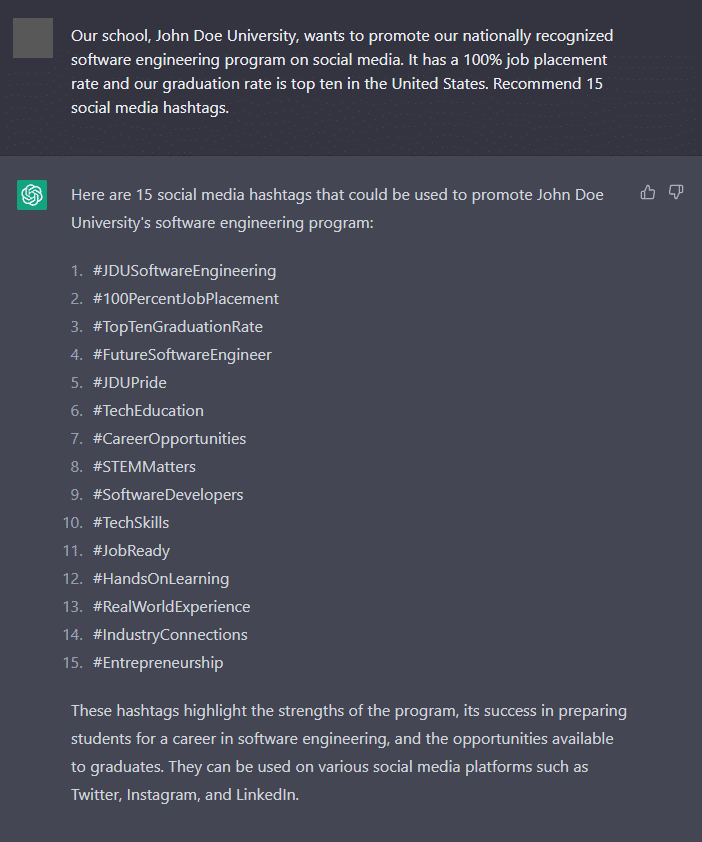
Task: Click the #Entrepreneurship hashtag
Action: click(x=158, y=662)
